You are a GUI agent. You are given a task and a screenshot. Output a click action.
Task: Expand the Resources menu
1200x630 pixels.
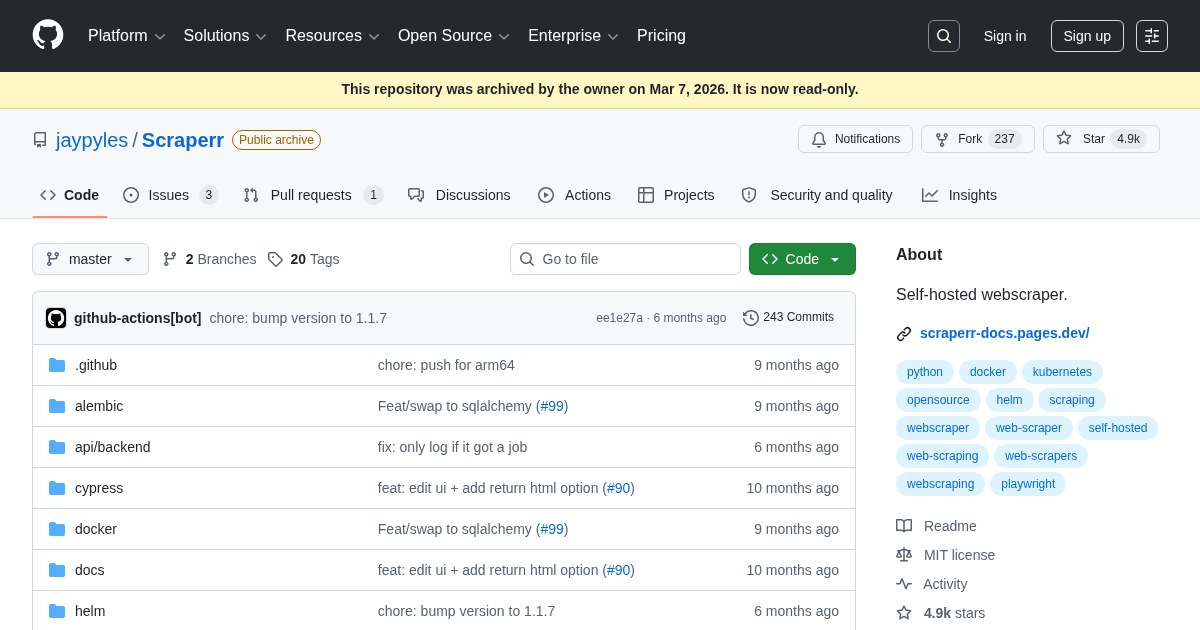coord(332,36)
